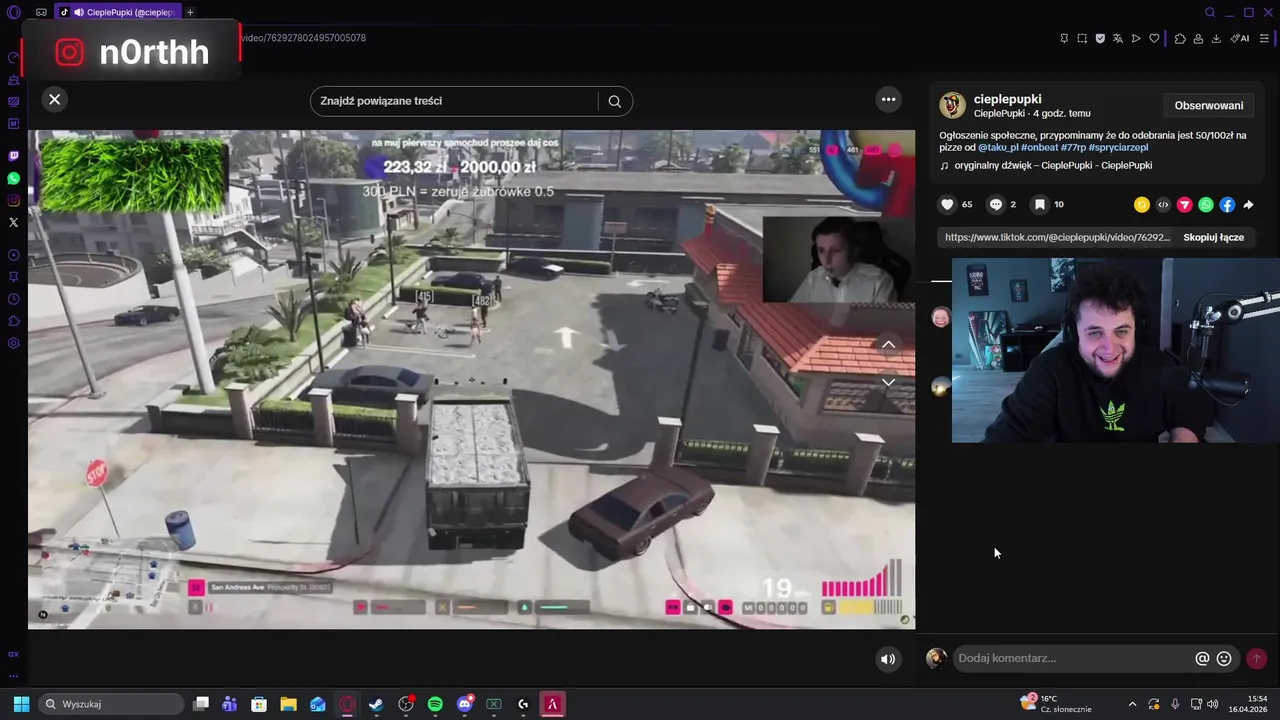Repost the video with yellow repost icon

[x=1141, y=205]
